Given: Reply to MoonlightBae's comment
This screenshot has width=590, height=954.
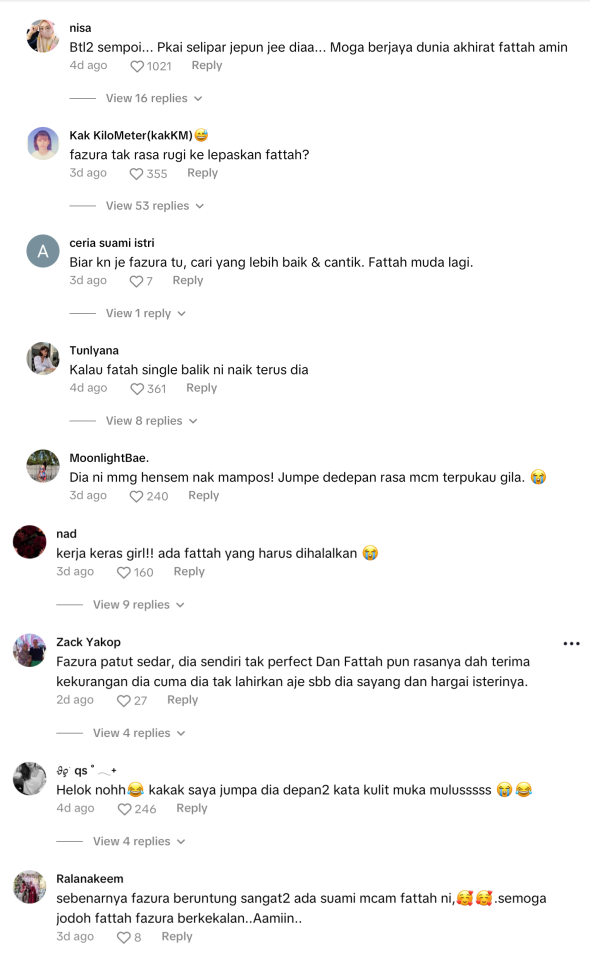Looking at the screenshot, I should tap(204, 495).
